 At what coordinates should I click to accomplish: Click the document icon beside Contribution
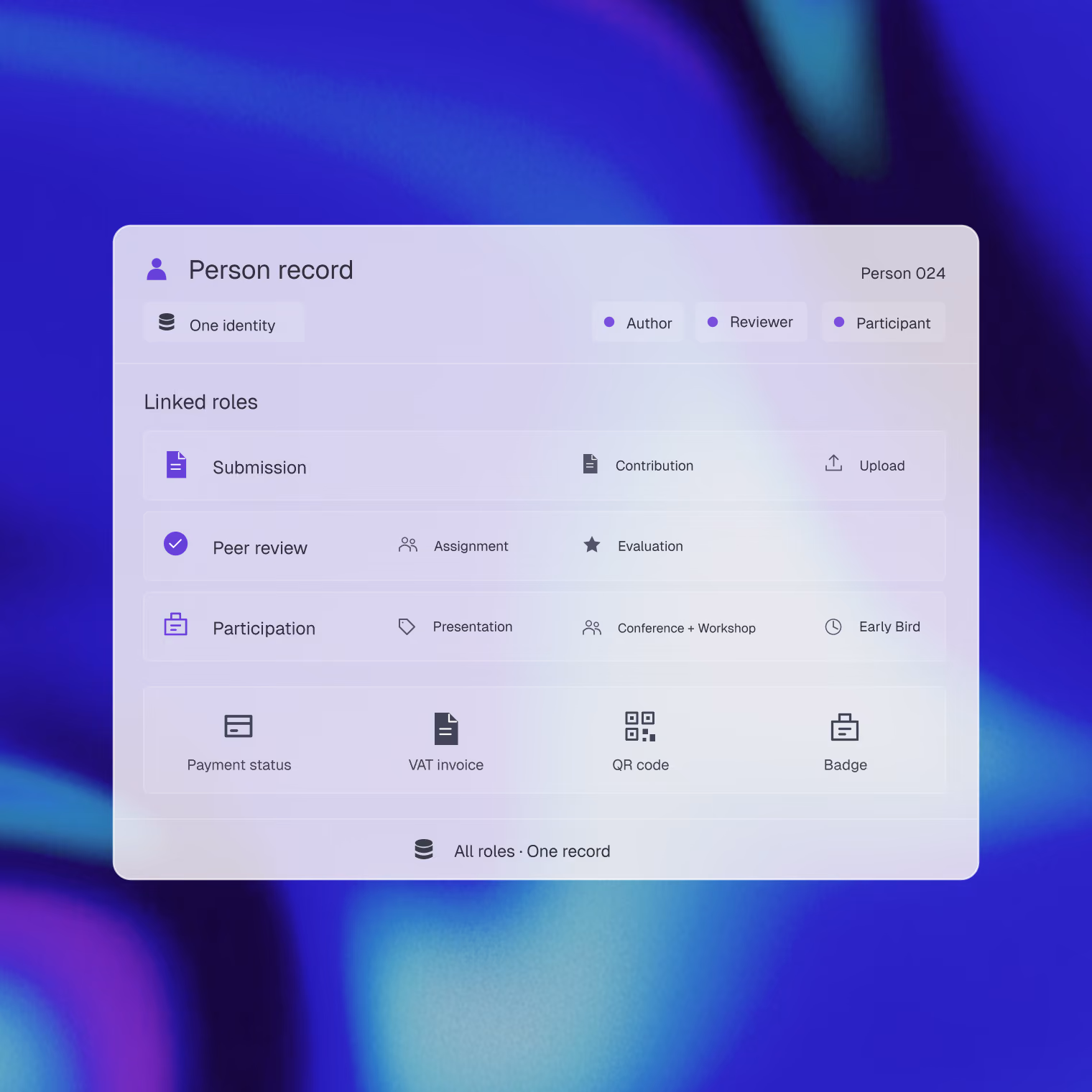[590, 464]
